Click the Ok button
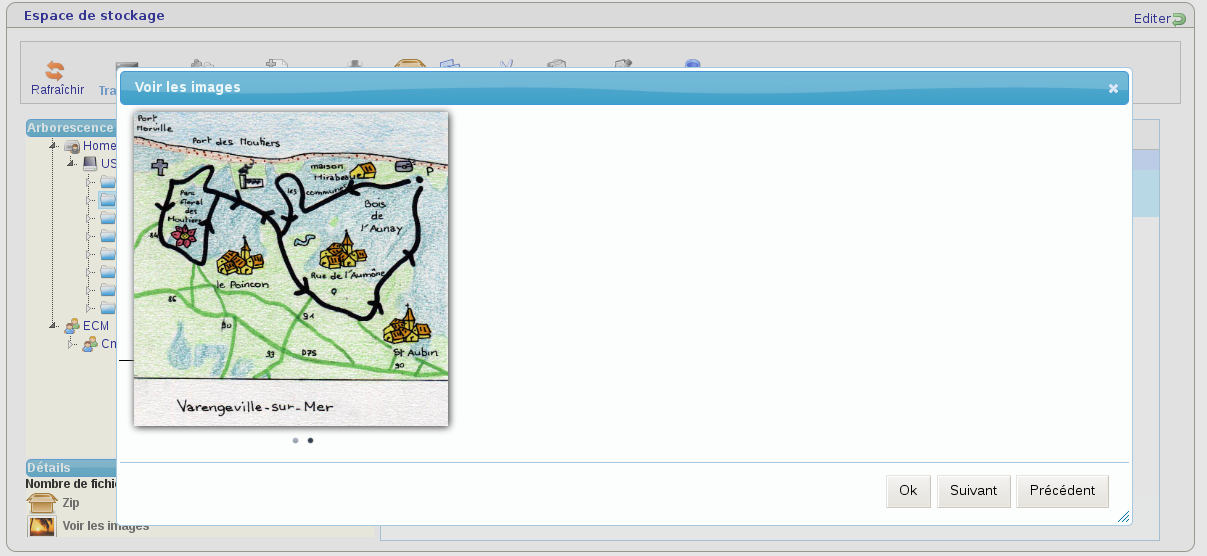The height and width of the screenshot is (556, 1207). tap(908, 491)
